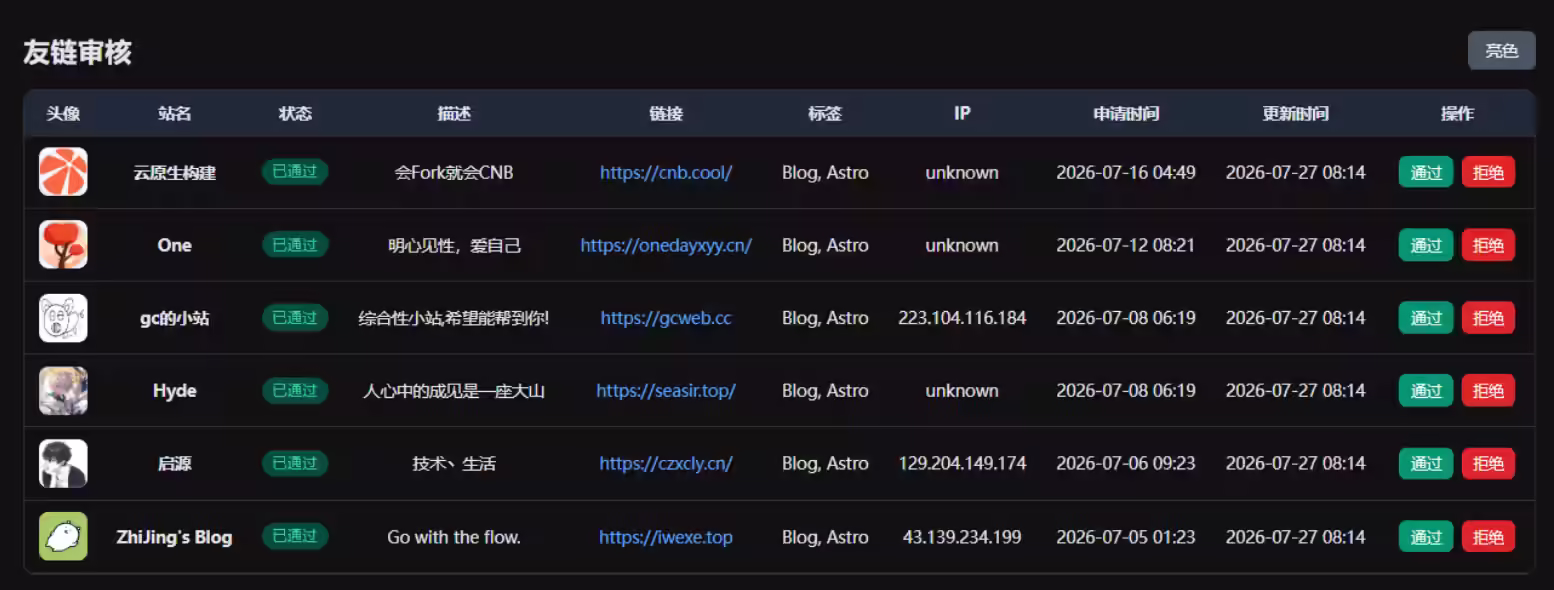This screenshot has width=1554, height=590.
Task: Open the gc的小站 avatar thumbnail
Action: tap(63, 318)
